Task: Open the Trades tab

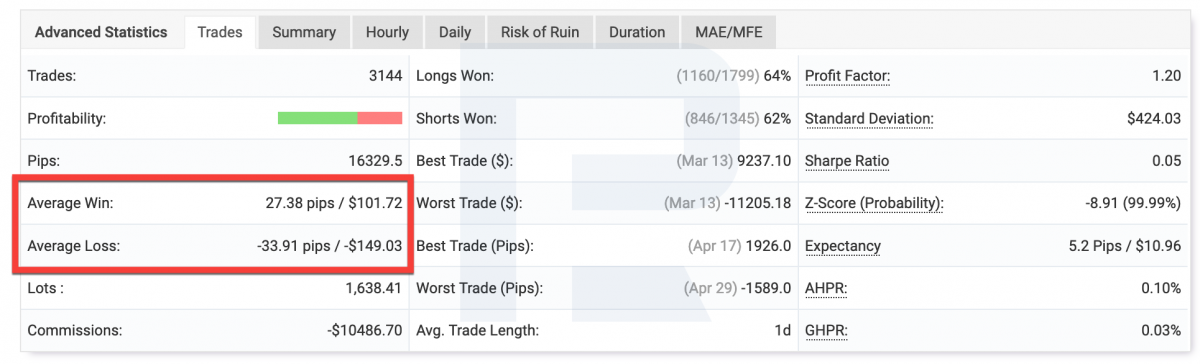Action: pos(220,32)
